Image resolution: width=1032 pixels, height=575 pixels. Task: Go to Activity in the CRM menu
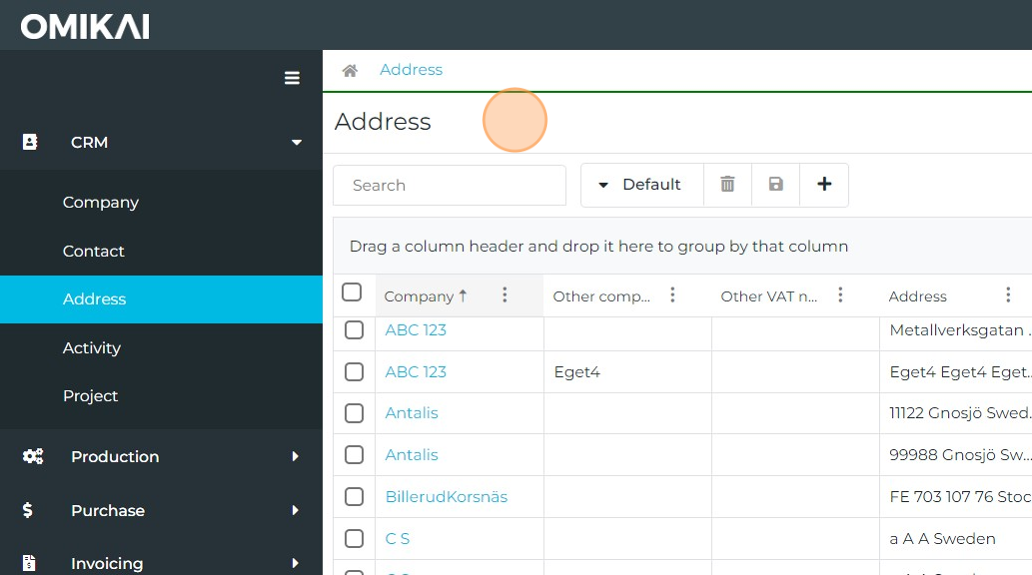point(92,348)
